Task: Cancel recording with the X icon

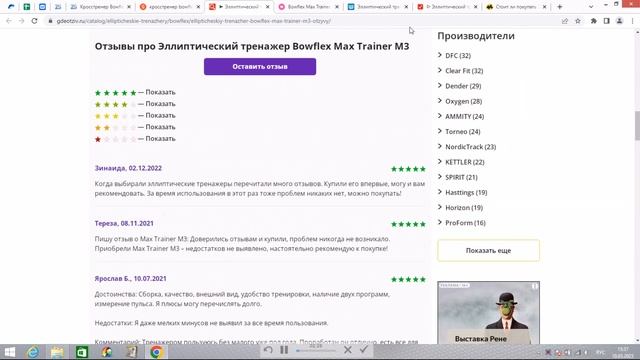Action: pos(348,350)
